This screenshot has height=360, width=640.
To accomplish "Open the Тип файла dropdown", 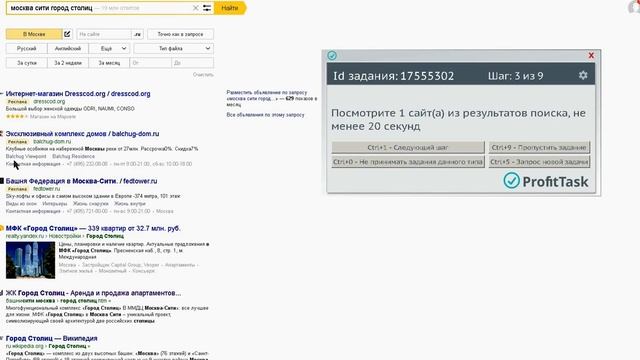I will pyautogui.click(x=173, y=49).
